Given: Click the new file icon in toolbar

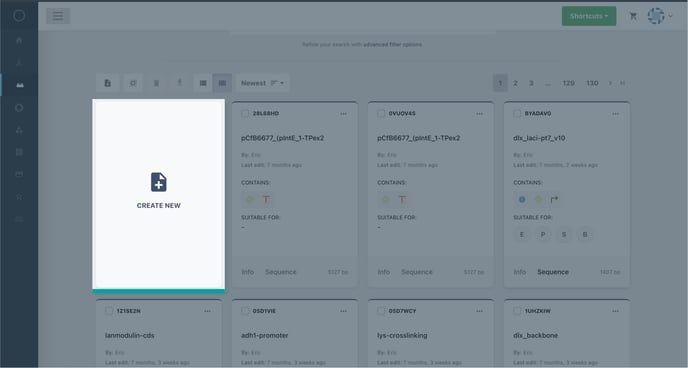Looking at the screenshot, I should click(x=108, y=83).
